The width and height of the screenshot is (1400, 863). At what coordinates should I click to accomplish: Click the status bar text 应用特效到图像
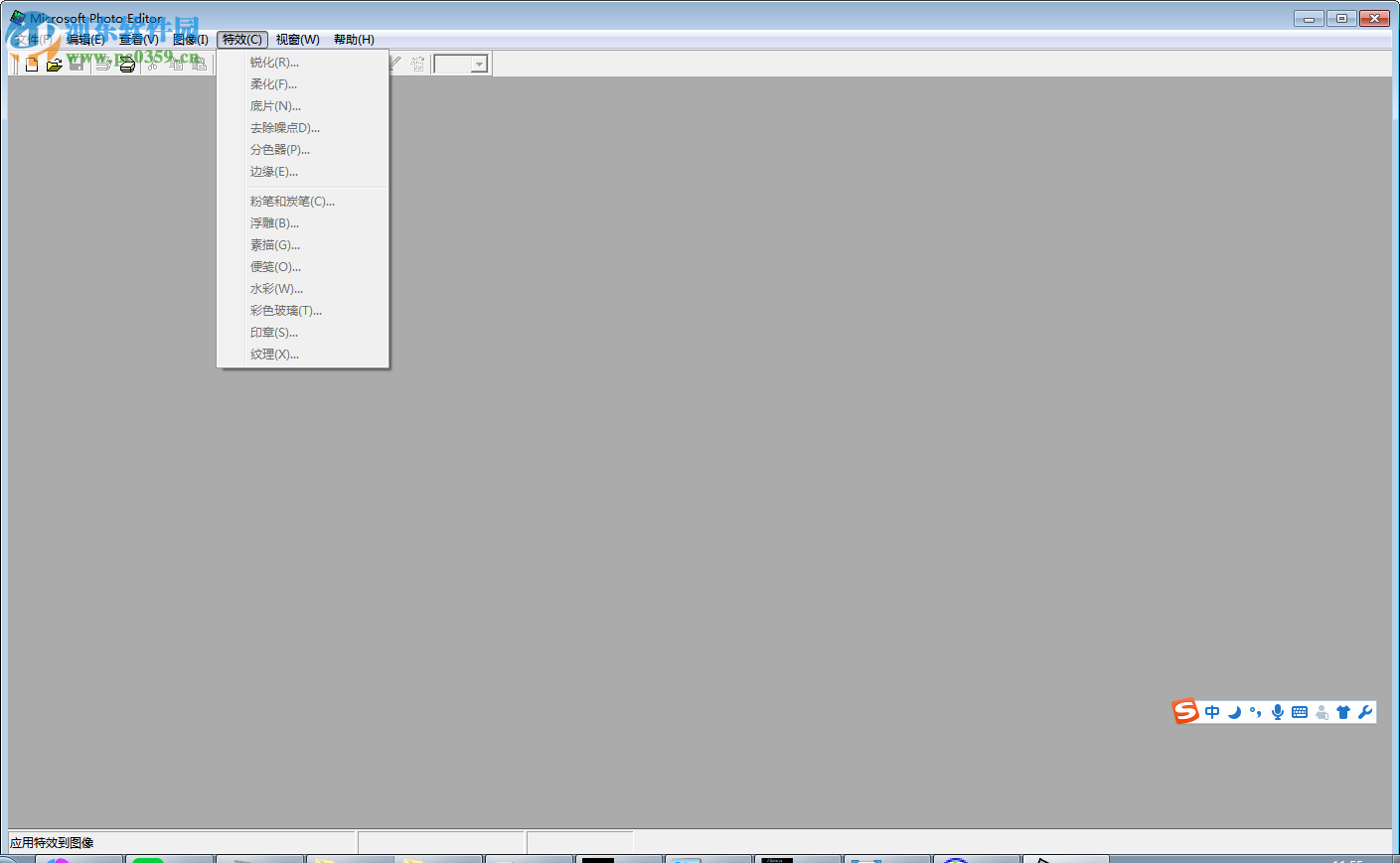pyautogui.click(x=52, y=843)
